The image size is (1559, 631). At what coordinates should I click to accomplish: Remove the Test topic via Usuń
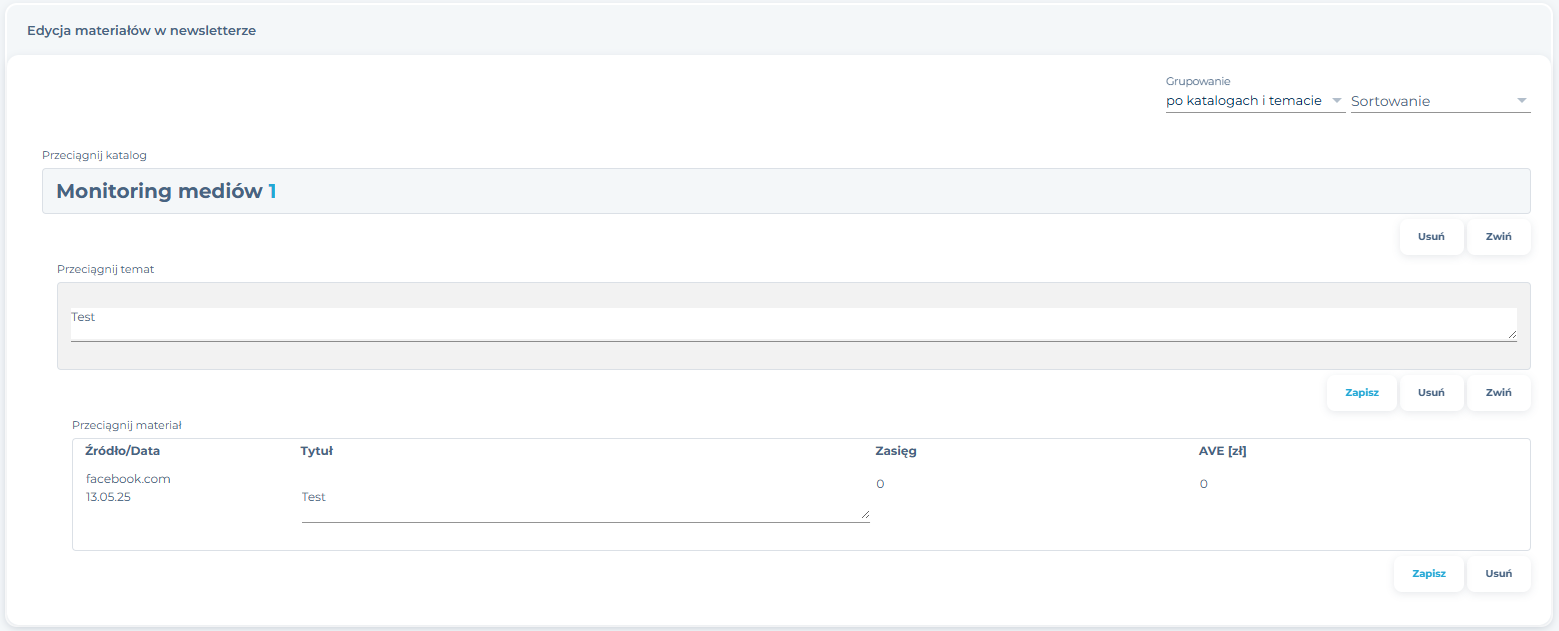coord(1431,393)
